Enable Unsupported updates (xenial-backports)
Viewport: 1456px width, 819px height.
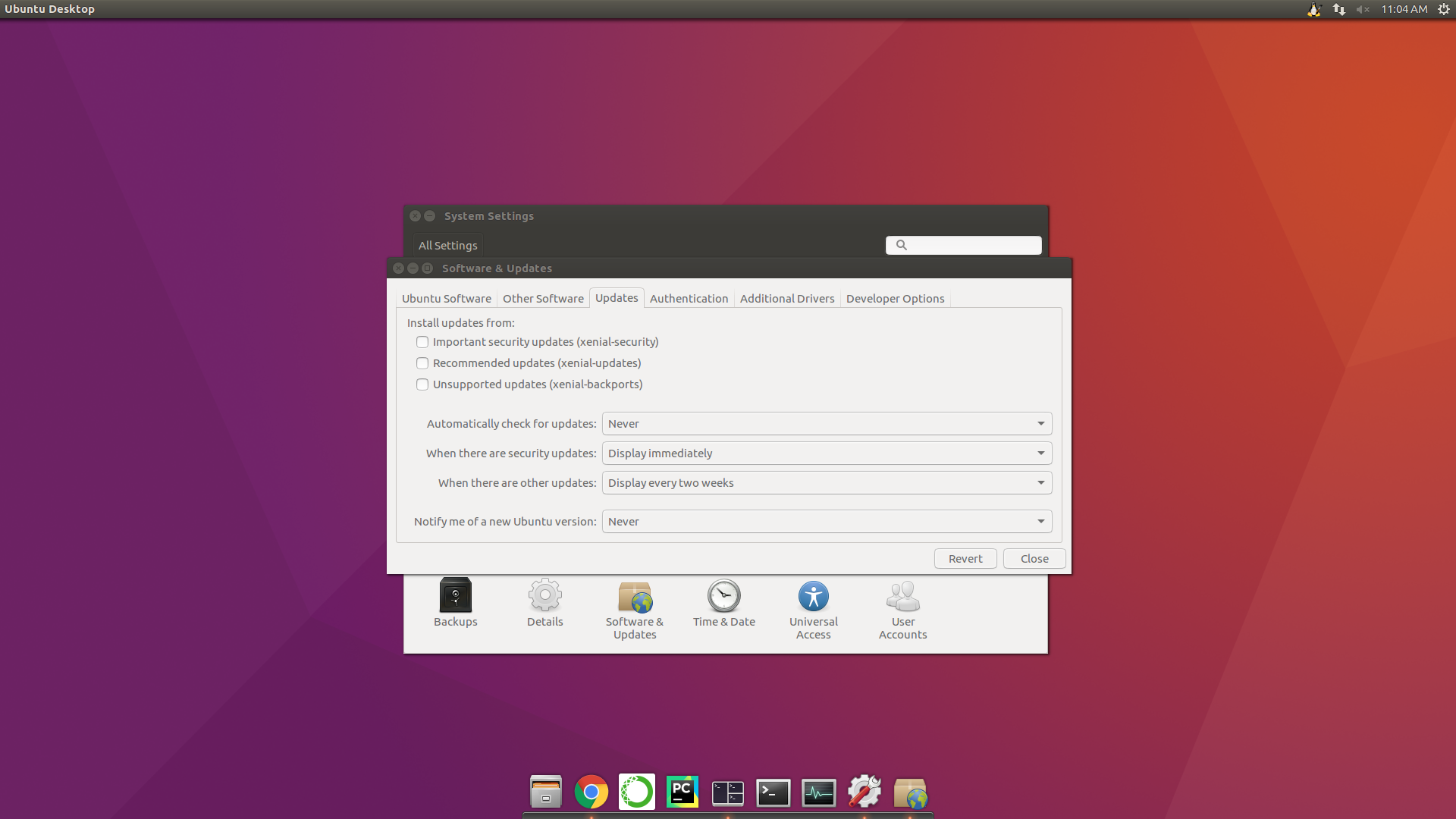pyautogui.click(x=529, y=384)
